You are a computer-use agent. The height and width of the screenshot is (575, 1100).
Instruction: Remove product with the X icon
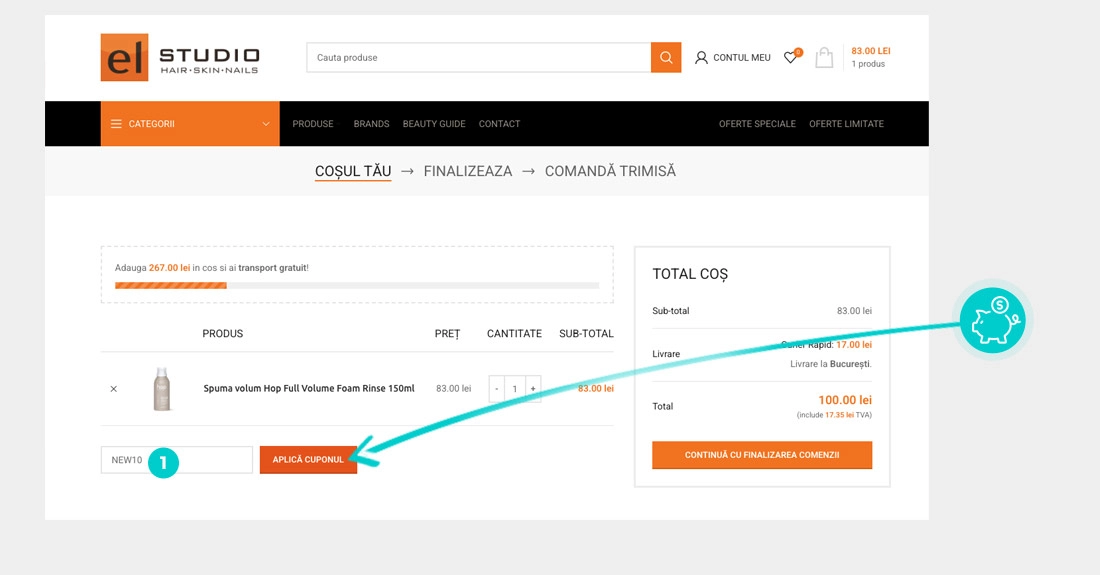pos(113,389)
